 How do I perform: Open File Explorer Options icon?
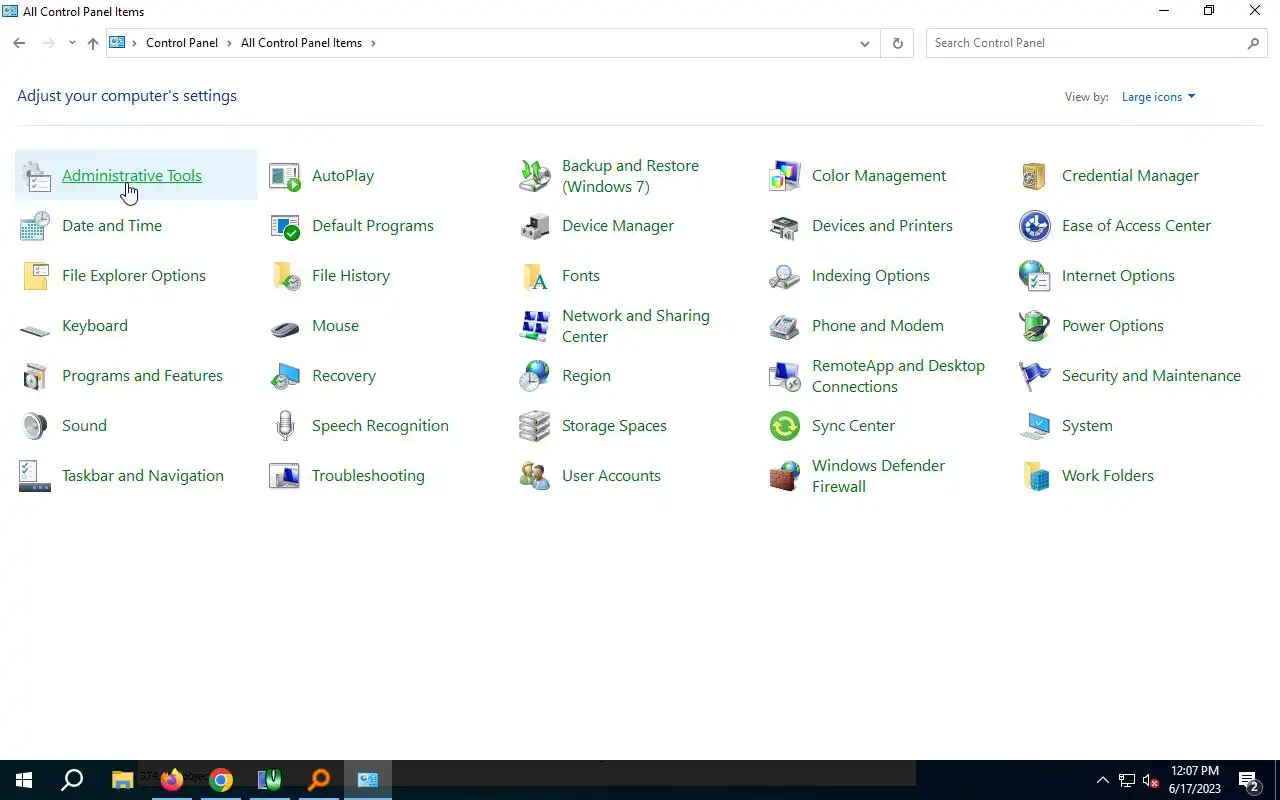coord(35,276)
